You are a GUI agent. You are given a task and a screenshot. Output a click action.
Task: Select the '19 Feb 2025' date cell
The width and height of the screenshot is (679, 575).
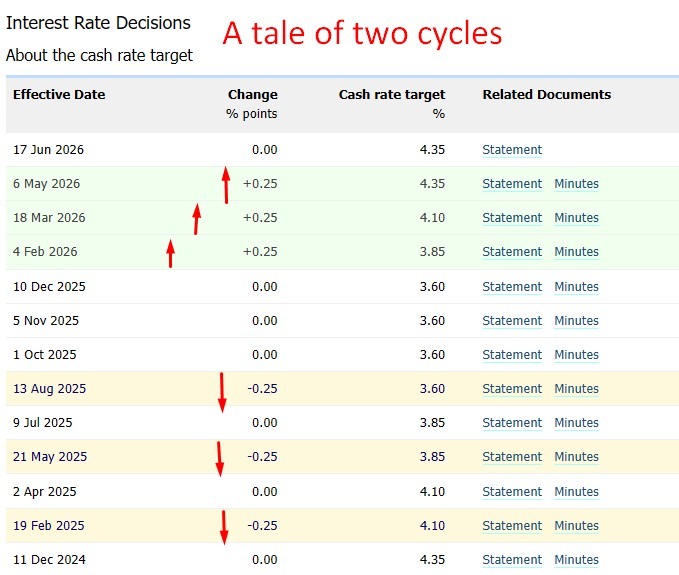tap(49, 526)
